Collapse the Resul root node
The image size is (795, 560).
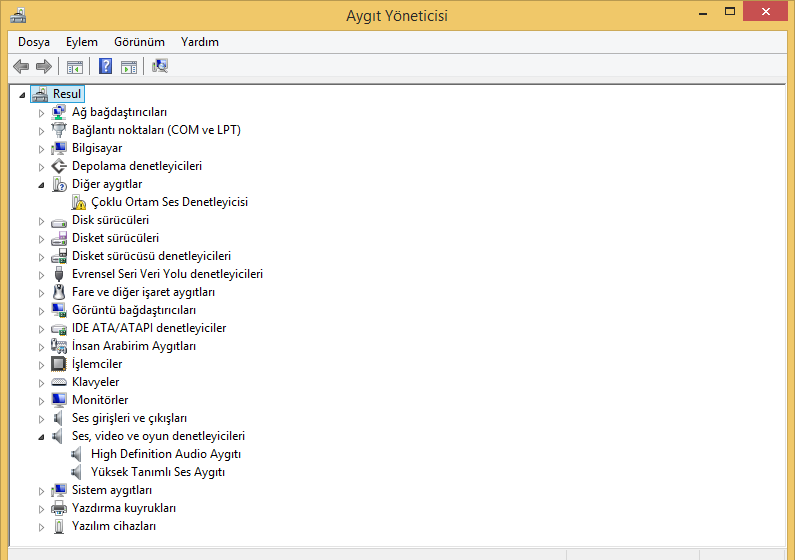tap(22, 95)
